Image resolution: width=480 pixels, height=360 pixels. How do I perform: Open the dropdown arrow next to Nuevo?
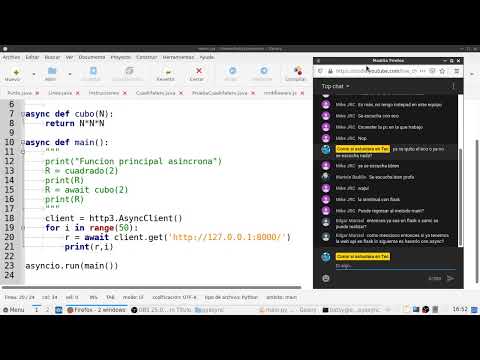(x=34, y=74)
